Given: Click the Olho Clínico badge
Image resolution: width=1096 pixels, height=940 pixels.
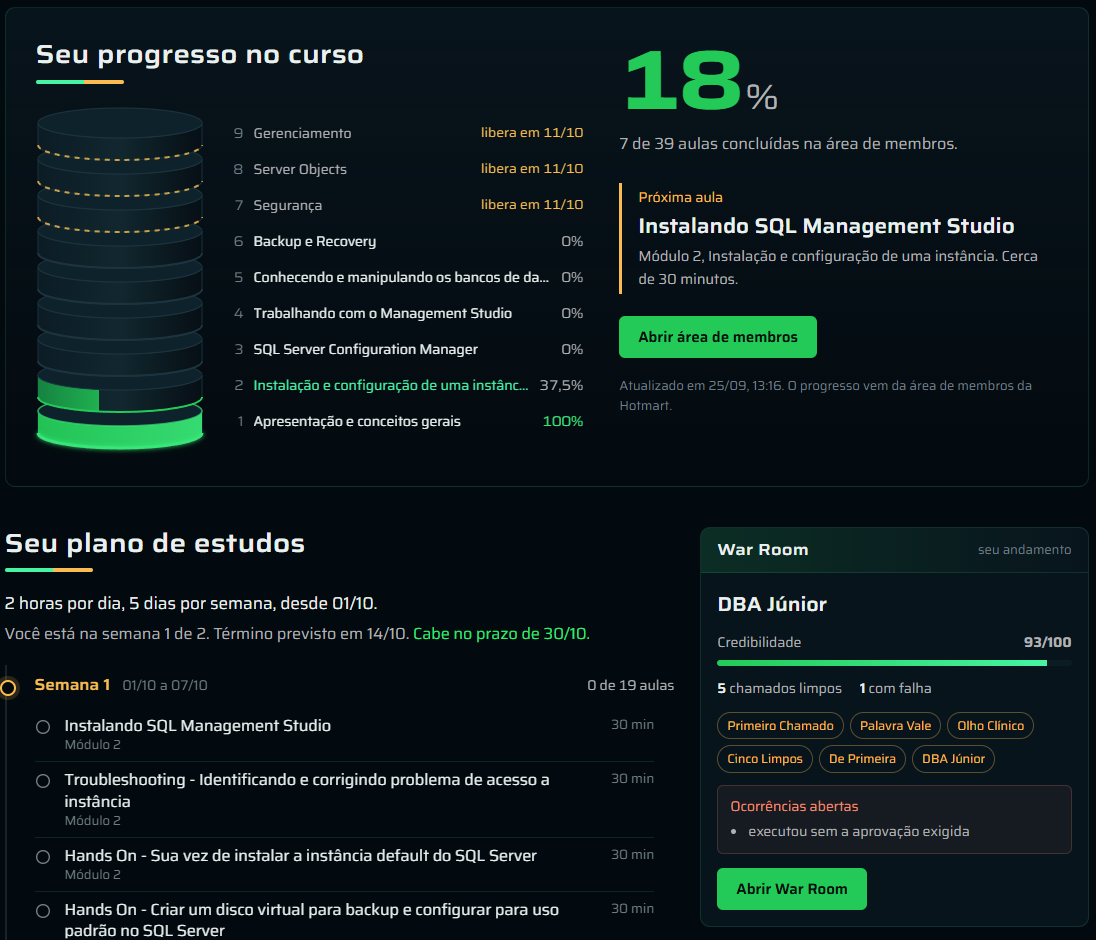Looking at the screenshot, I should coord(990,725).
